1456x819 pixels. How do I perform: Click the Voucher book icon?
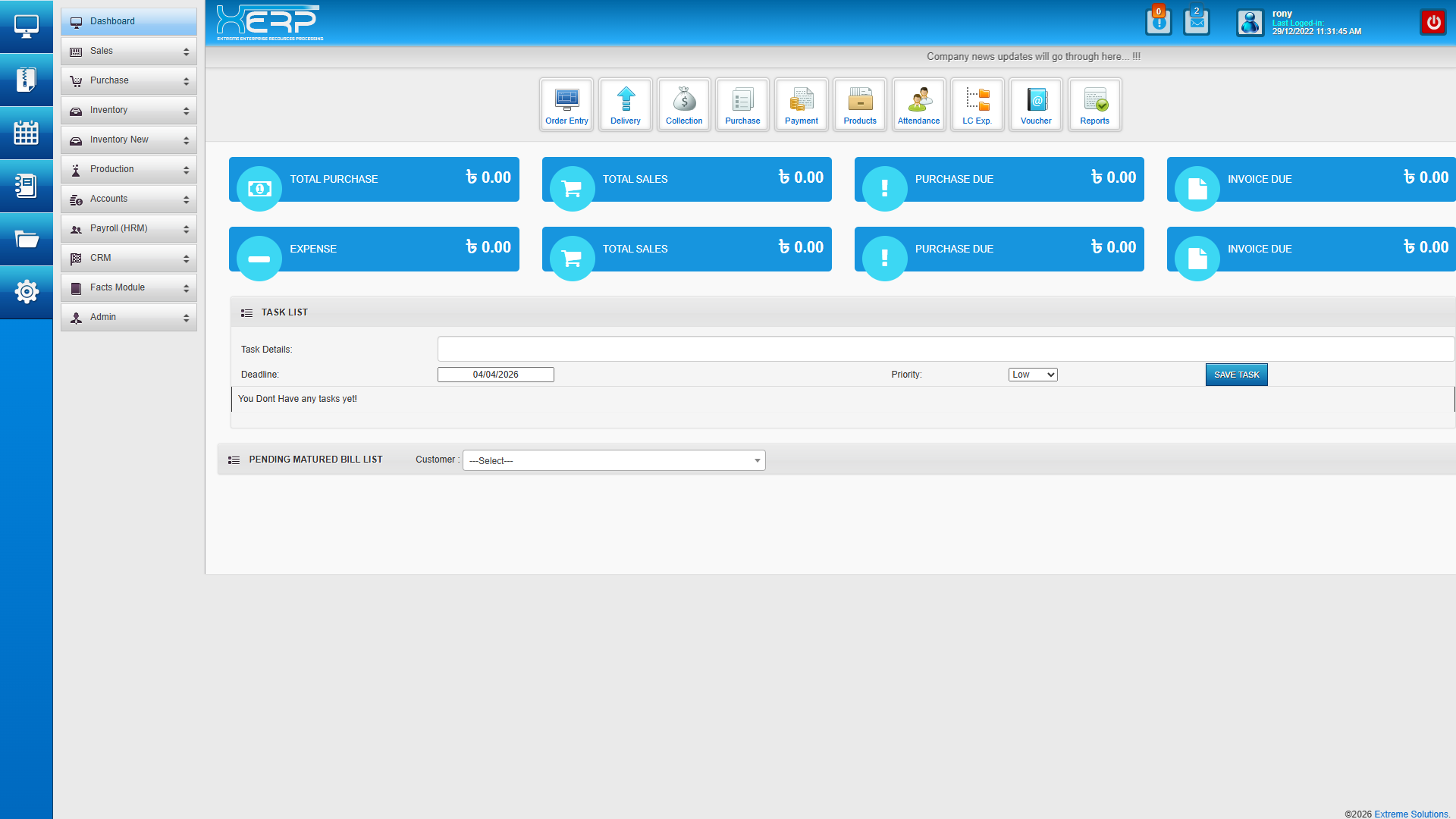click(1036, 105)
